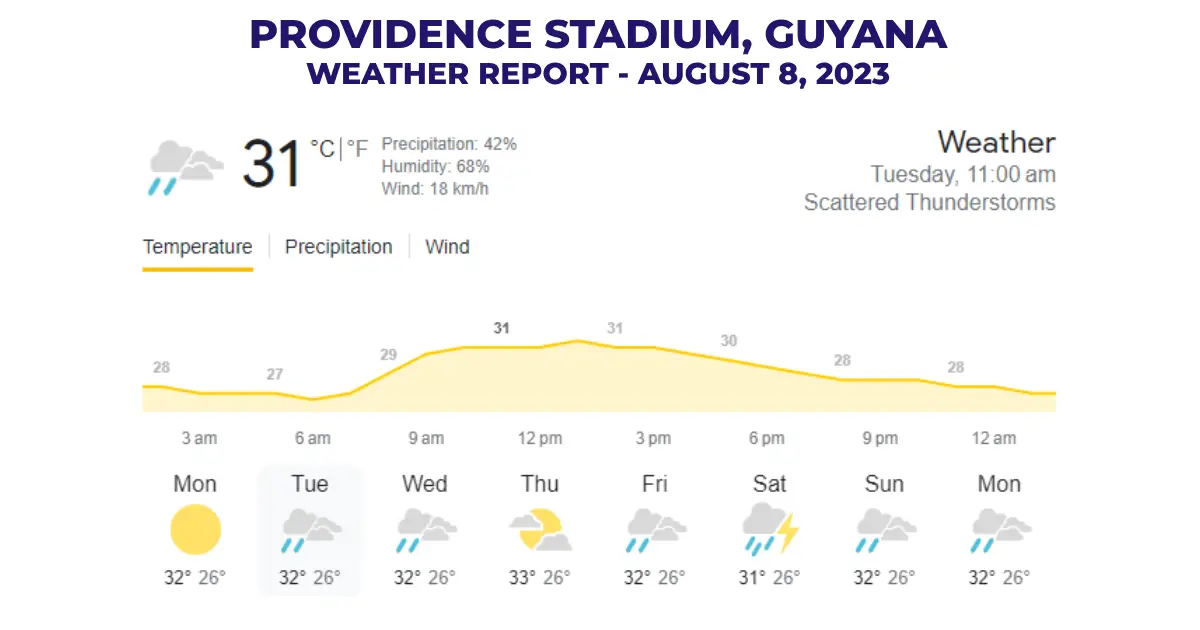The height and width of the screenshot is (630, 1200).
Task: Select the Temperature tab
Action: [x=197, y=246]
